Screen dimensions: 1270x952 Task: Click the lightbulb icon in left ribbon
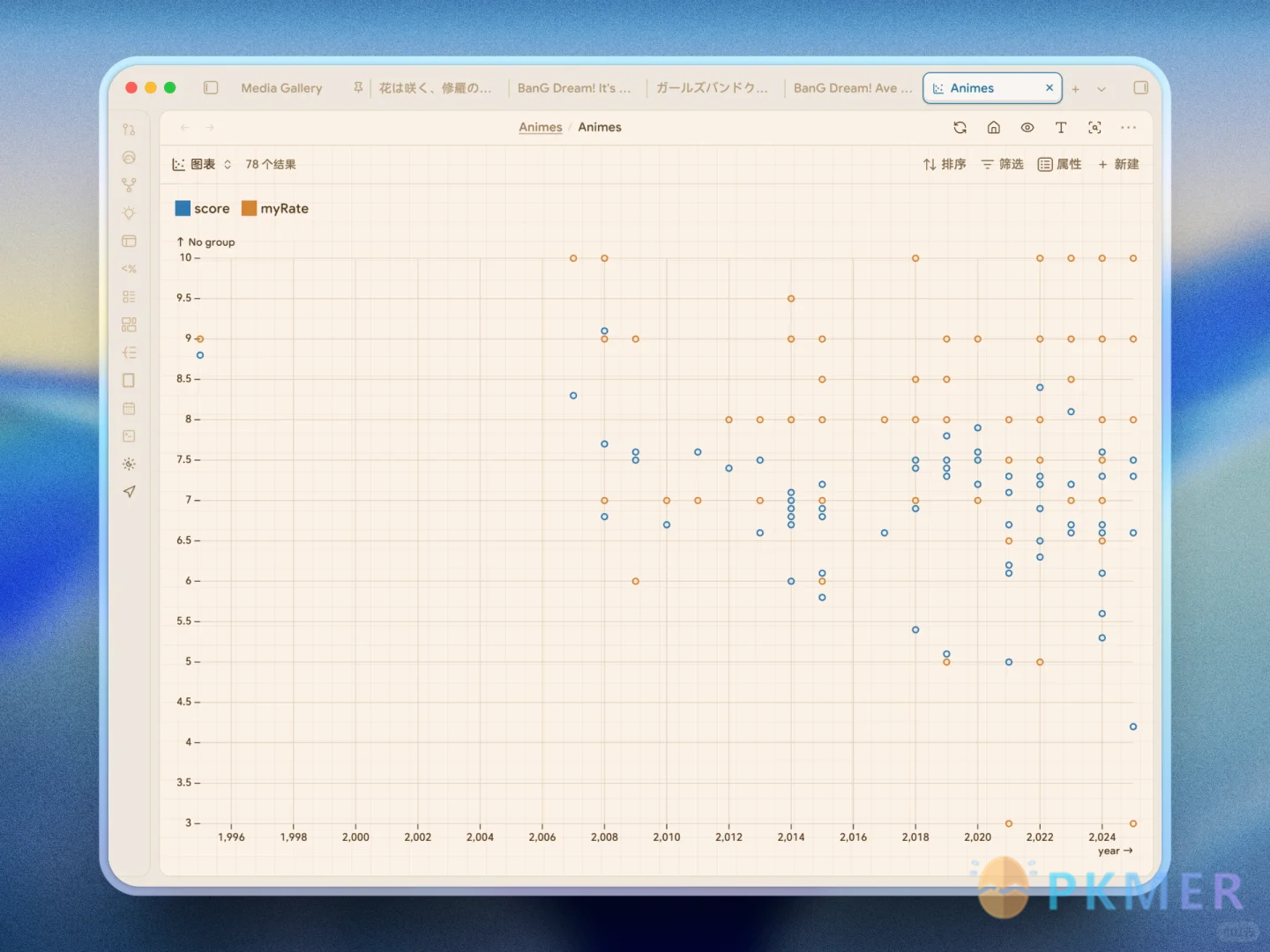coord(129,213)
